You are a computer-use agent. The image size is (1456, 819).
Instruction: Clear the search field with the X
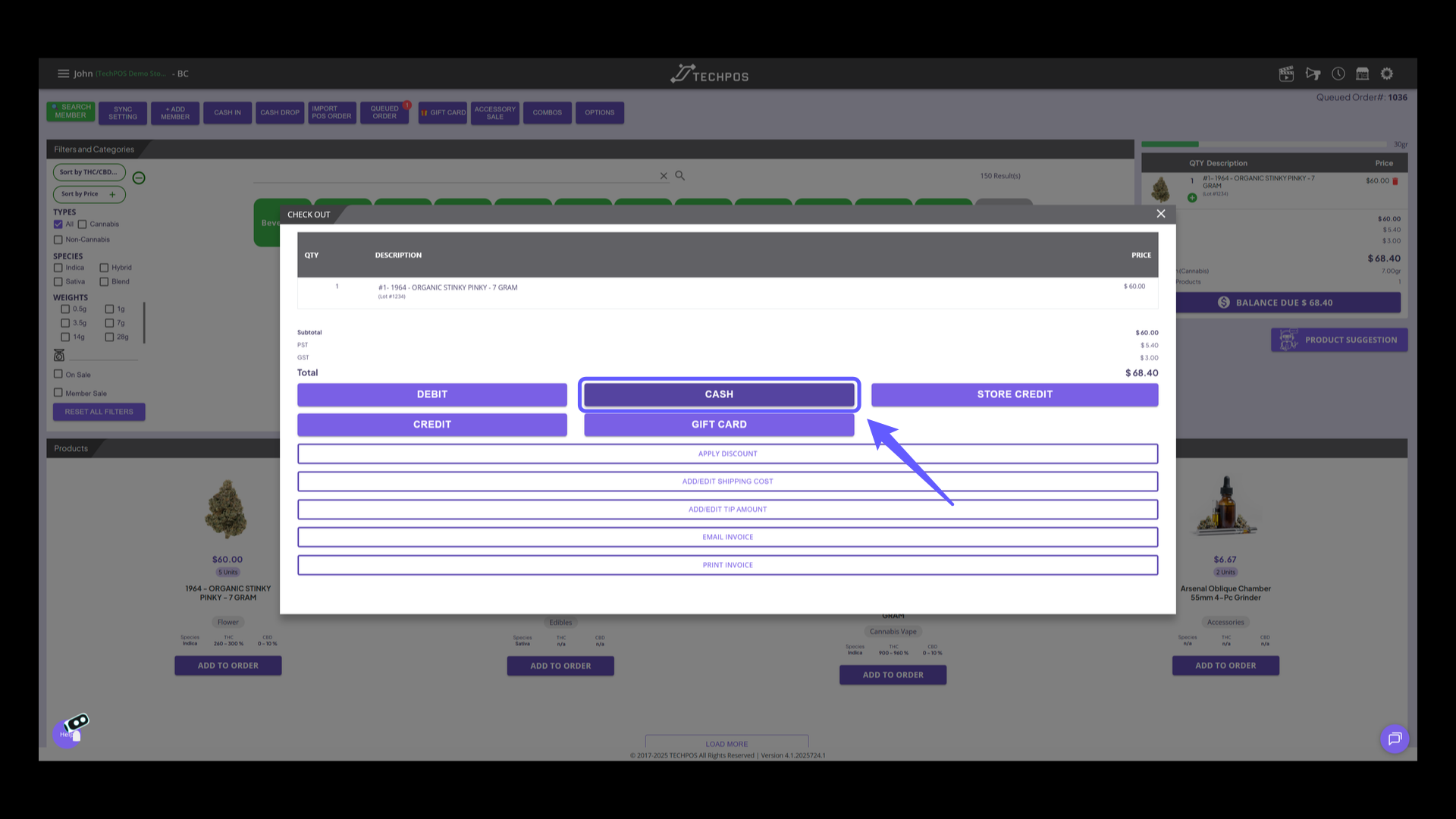point(664,176)
